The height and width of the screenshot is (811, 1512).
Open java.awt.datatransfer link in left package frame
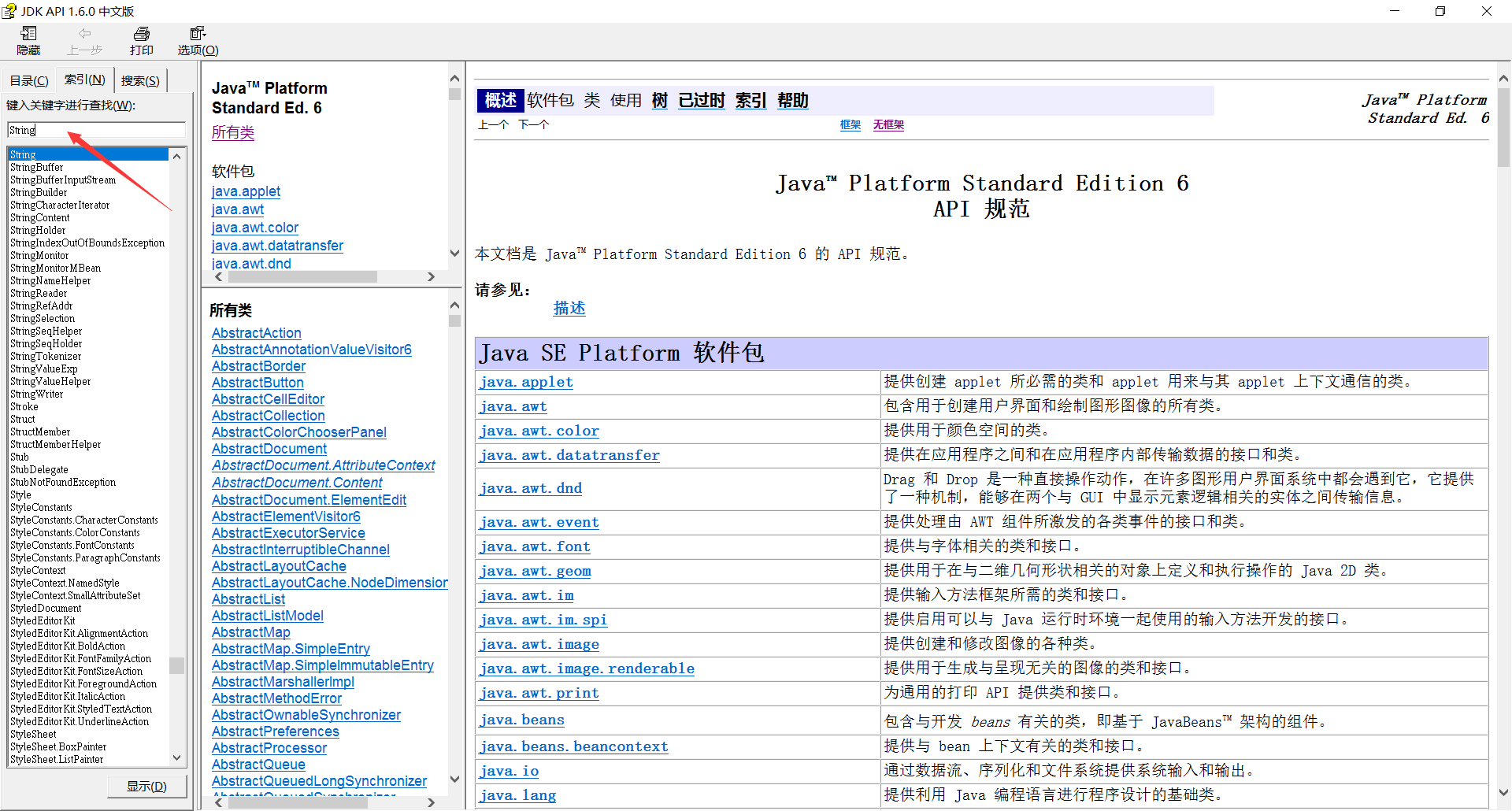[277, 246]
